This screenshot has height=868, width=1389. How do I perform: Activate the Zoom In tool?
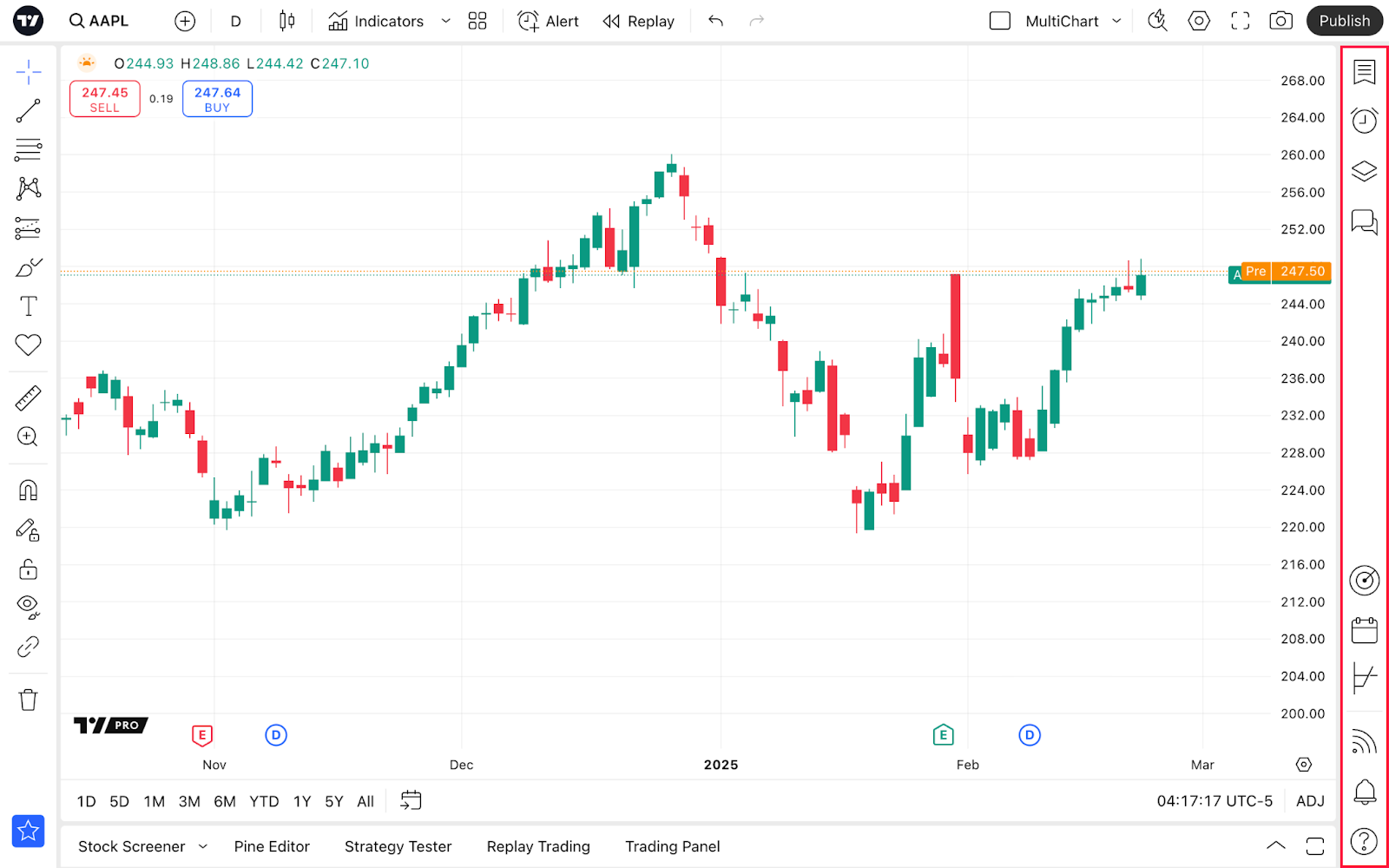tap(28, 437)
